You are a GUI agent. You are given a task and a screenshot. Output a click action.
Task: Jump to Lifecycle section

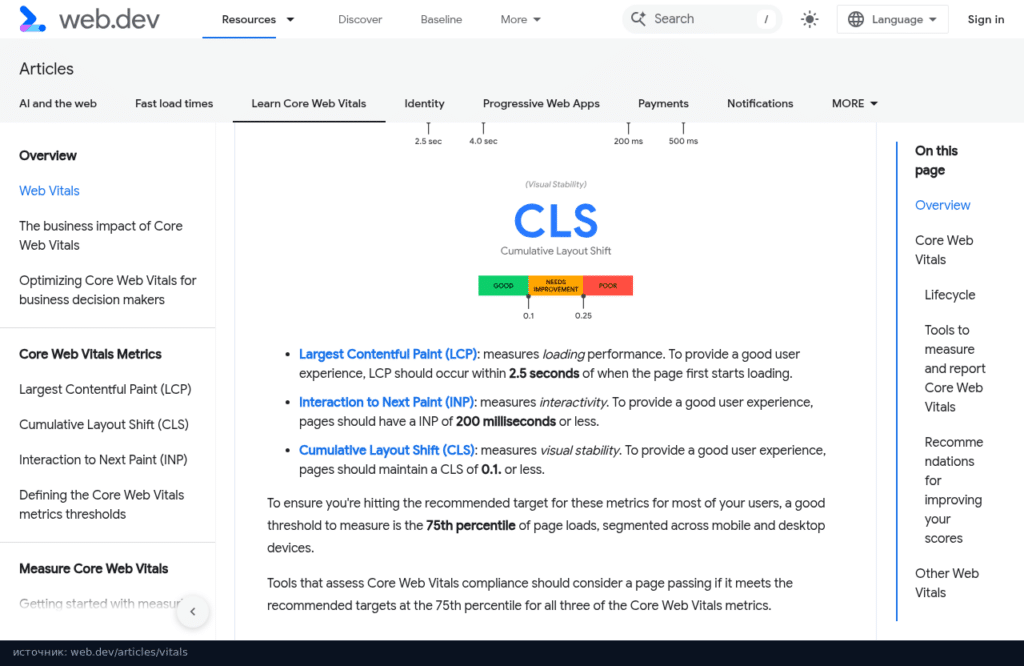(950, 294)
